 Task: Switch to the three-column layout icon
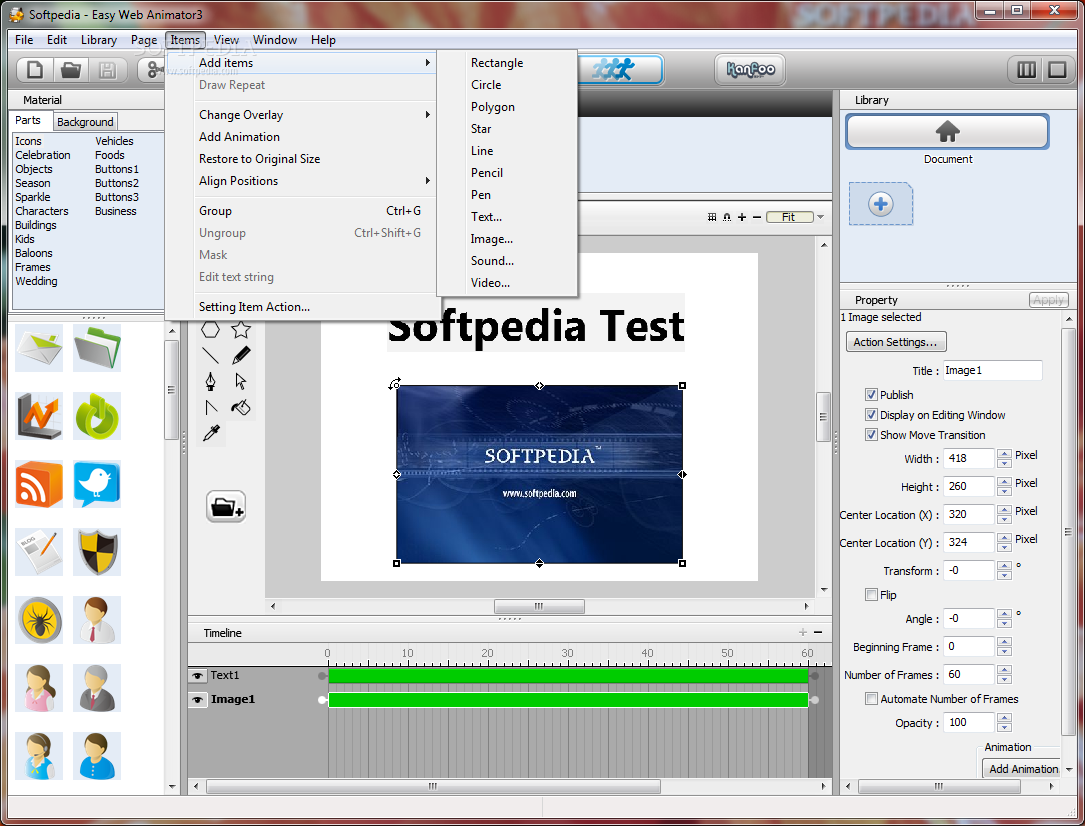click(x=1026, y=69)
